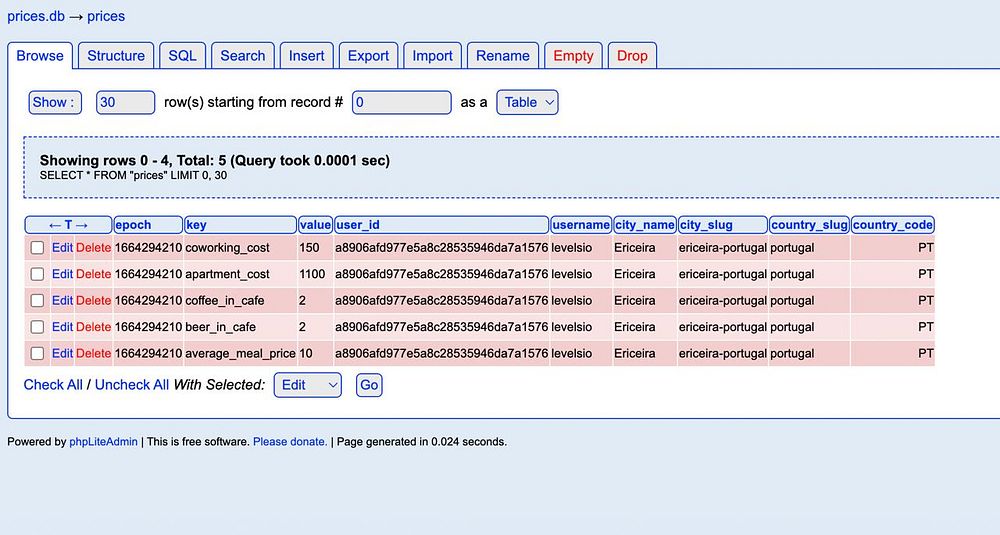
Task: Delete the coffee_in_cafe row
Action: 94,300
